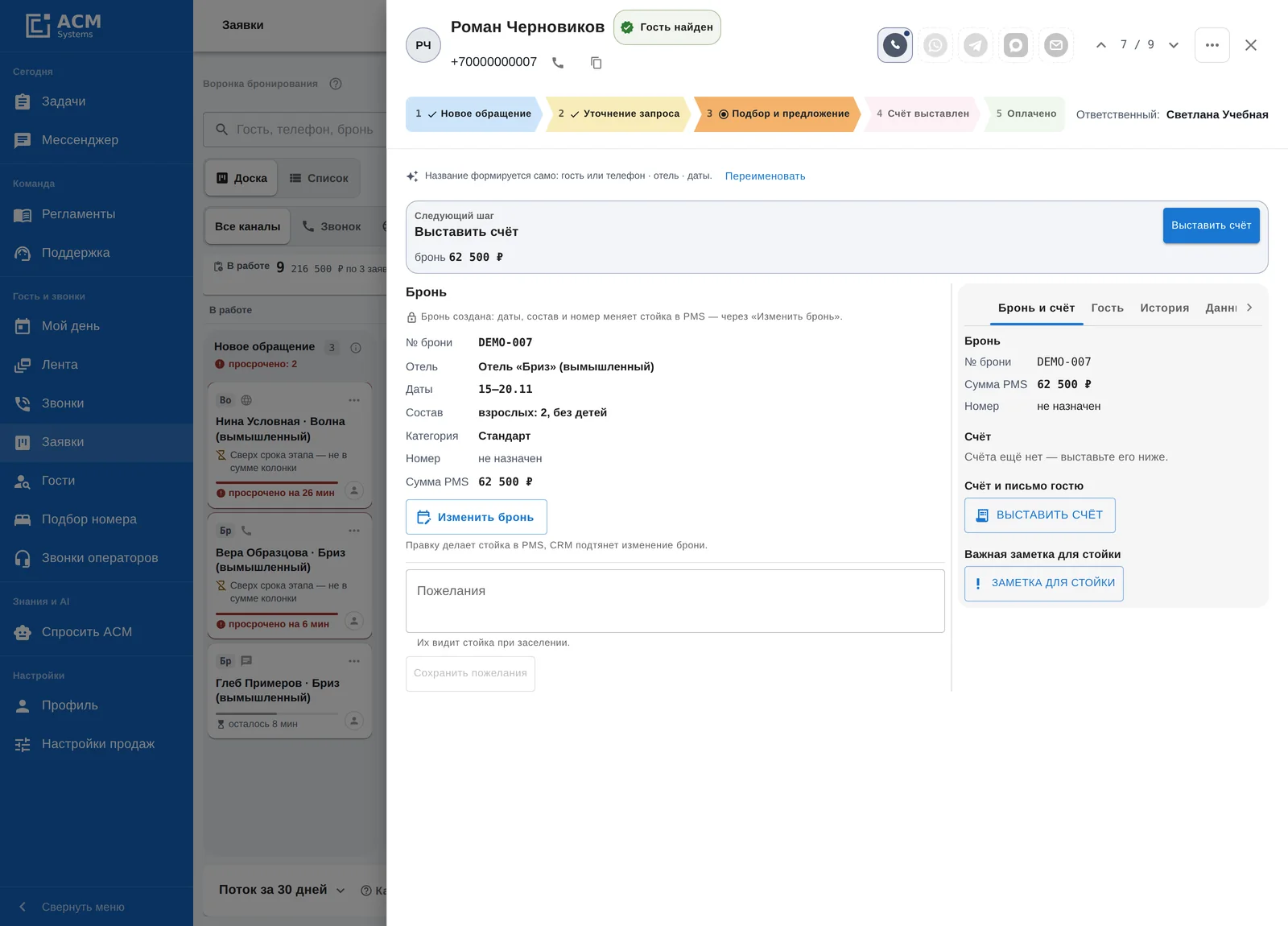Open Задачи in the sidebar

pyautogui.click(x=97, y=101)
